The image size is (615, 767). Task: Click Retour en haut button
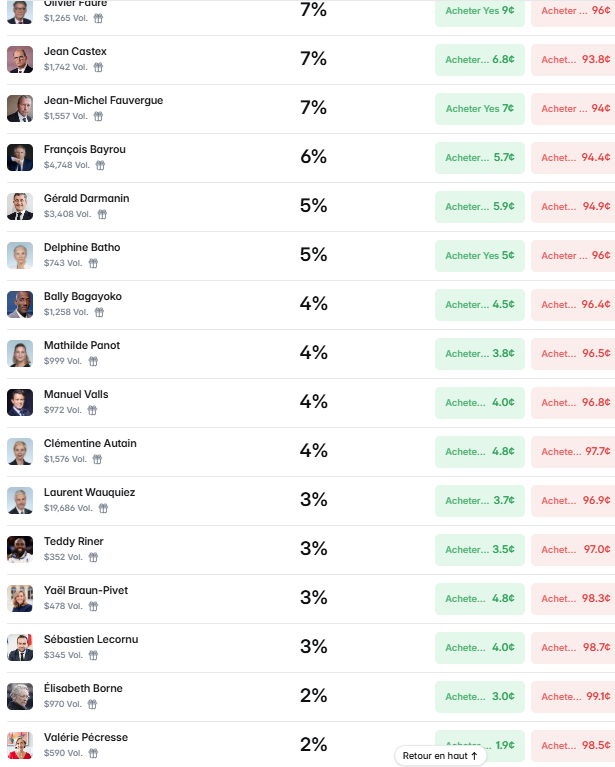(440, 756)
